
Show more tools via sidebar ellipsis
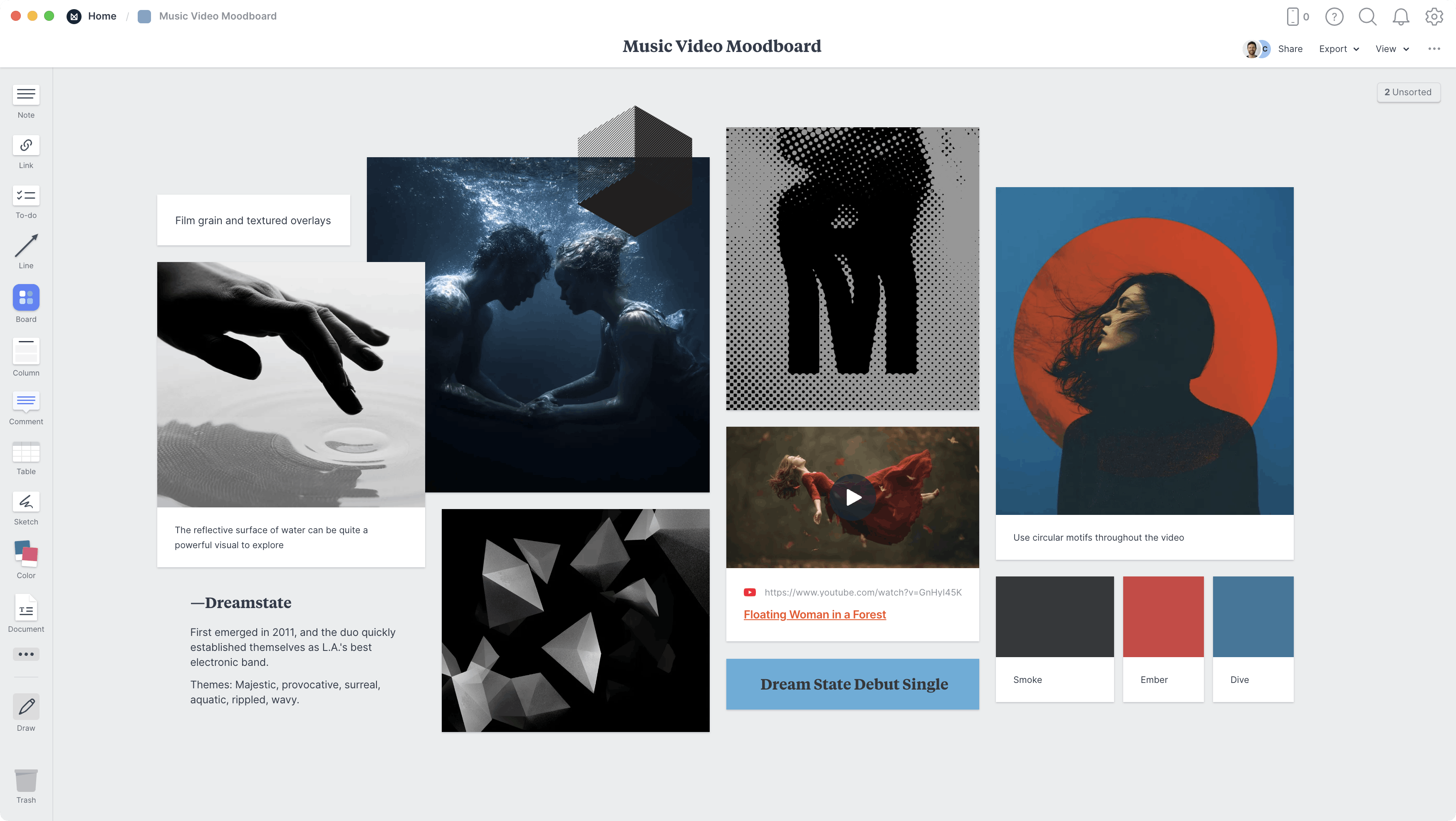pos(26,654)
